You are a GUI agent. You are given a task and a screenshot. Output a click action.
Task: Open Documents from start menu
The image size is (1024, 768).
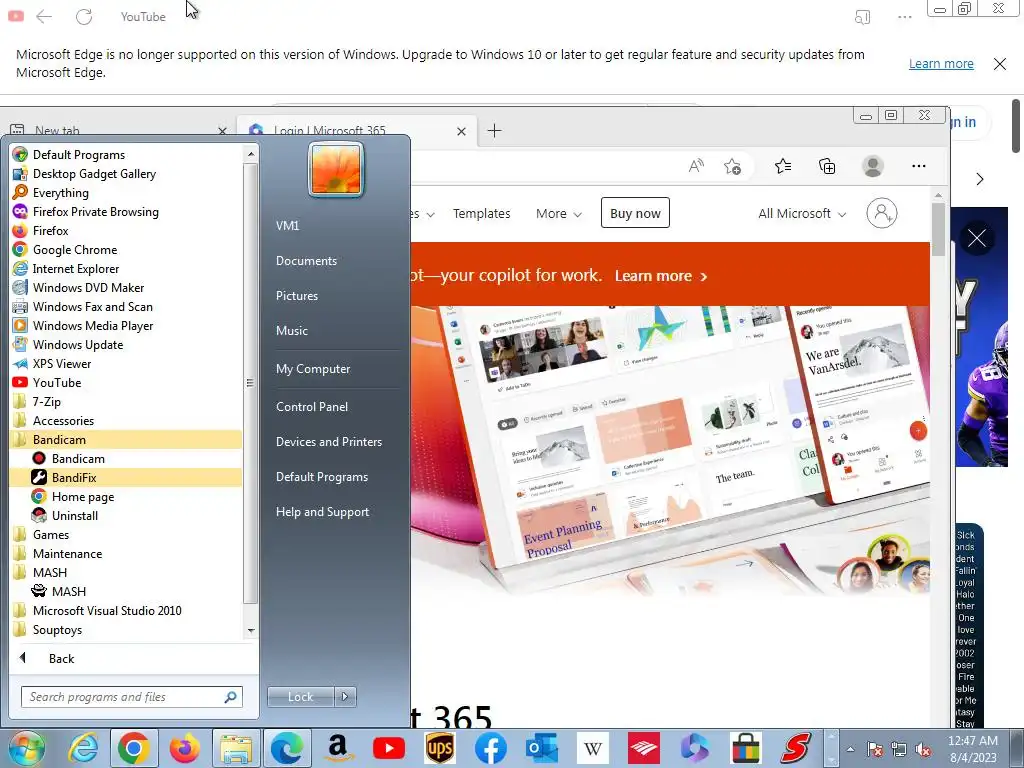click(306, 261)
